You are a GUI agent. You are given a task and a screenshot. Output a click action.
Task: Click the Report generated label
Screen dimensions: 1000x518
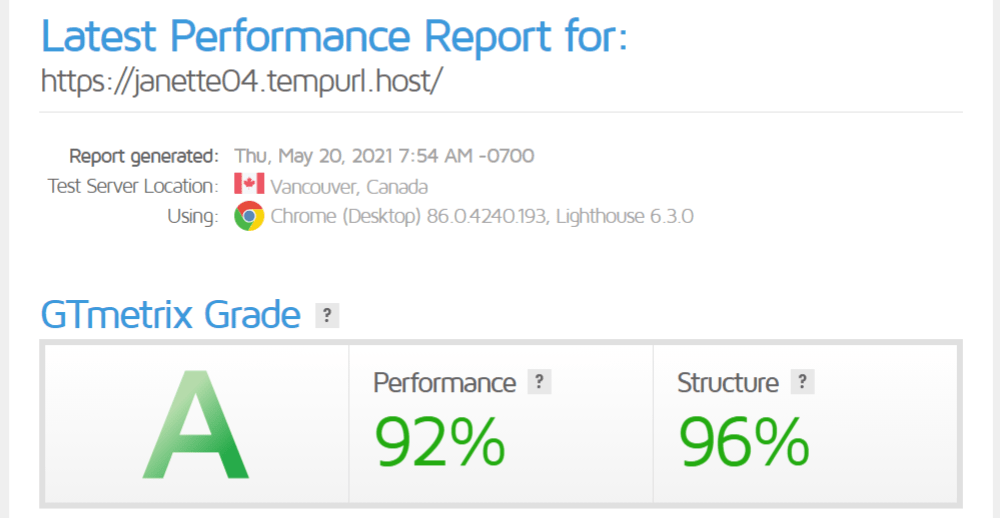pos(144,156)
